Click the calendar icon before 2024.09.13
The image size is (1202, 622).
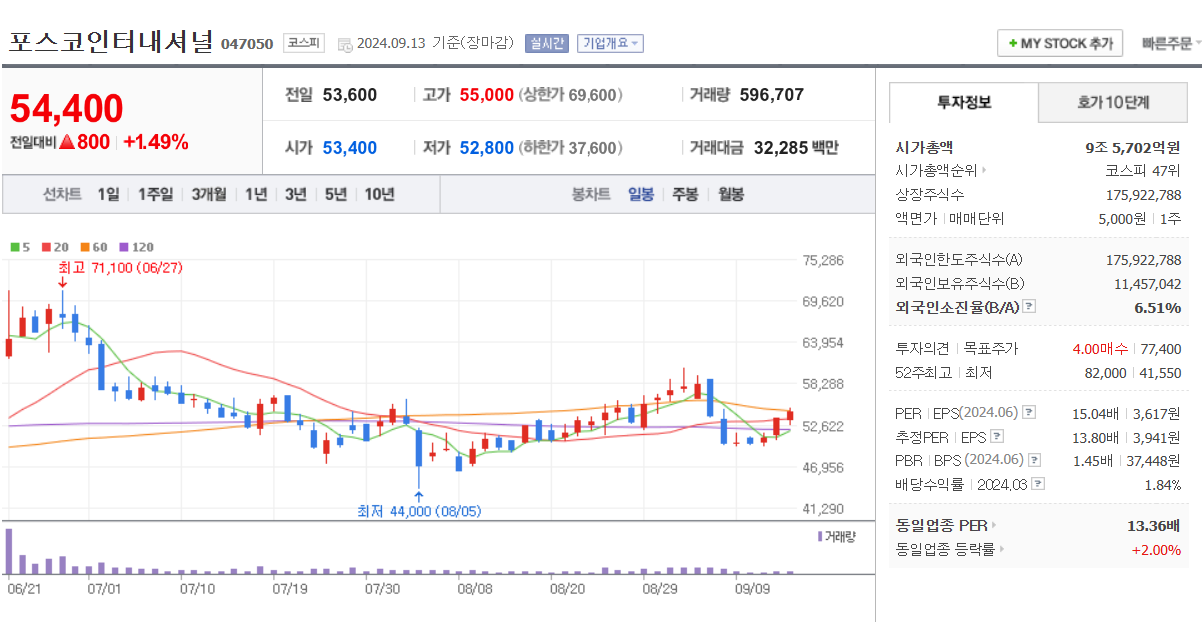345,44
